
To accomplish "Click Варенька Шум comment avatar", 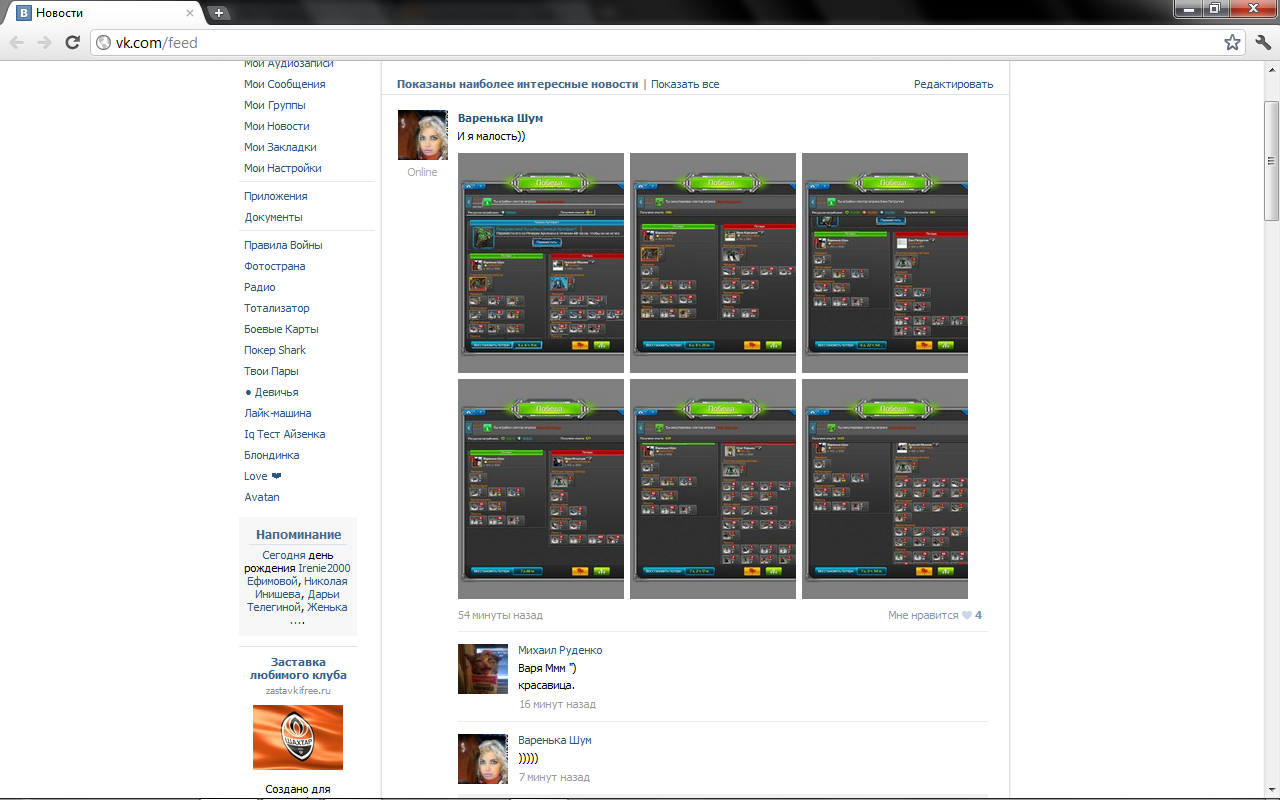I will pos(483,759).
